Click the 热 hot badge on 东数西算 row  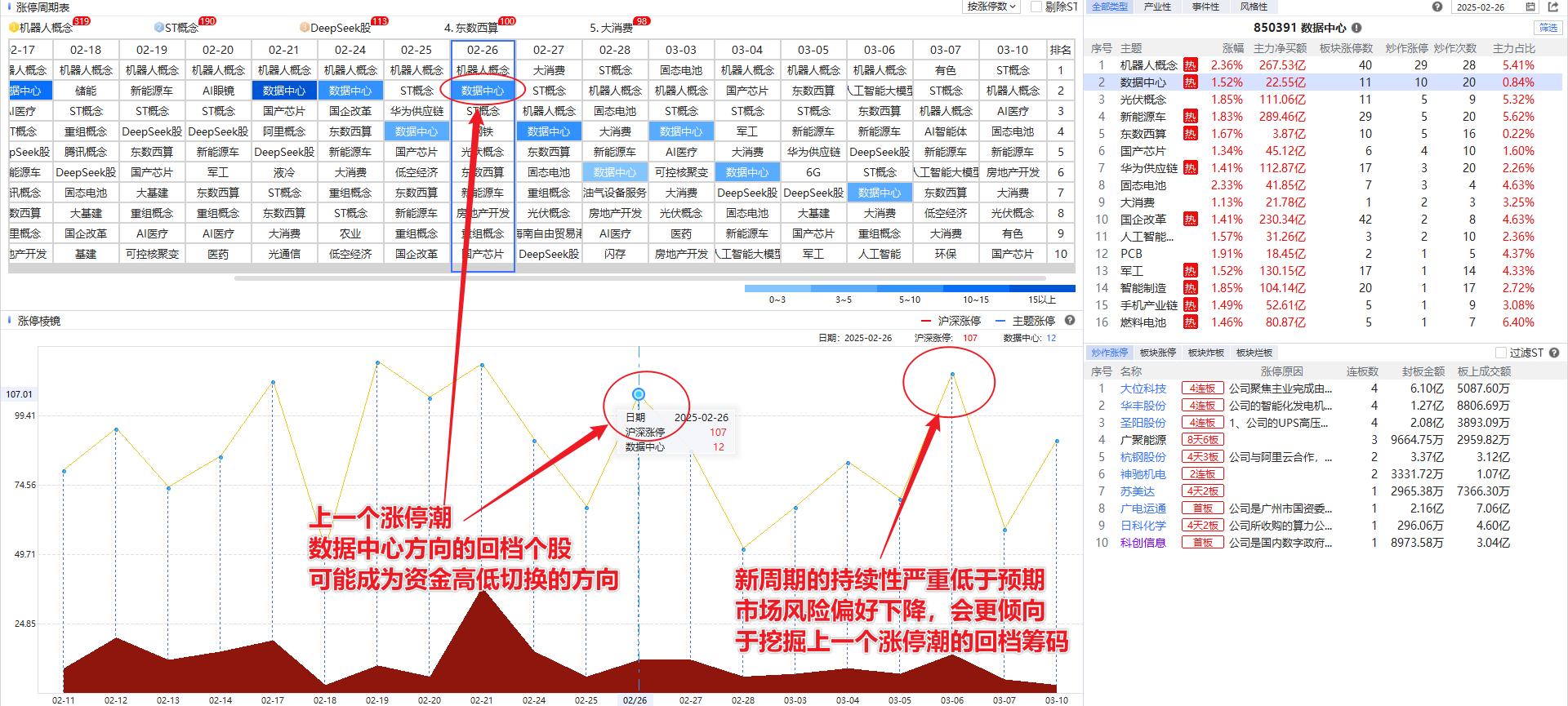1191,134
